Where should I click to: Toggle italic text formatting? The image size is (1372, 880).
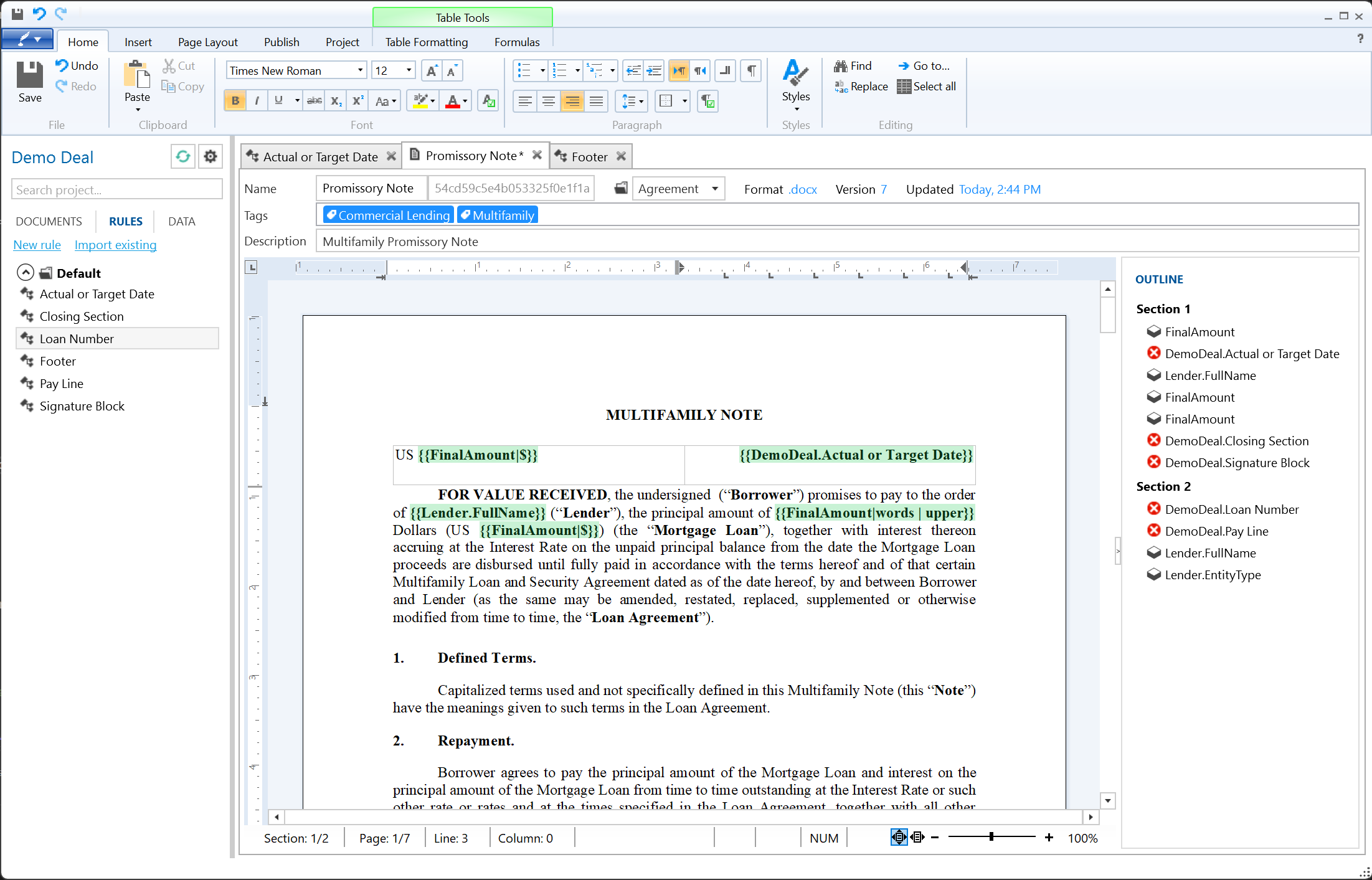tap(257, 101)
